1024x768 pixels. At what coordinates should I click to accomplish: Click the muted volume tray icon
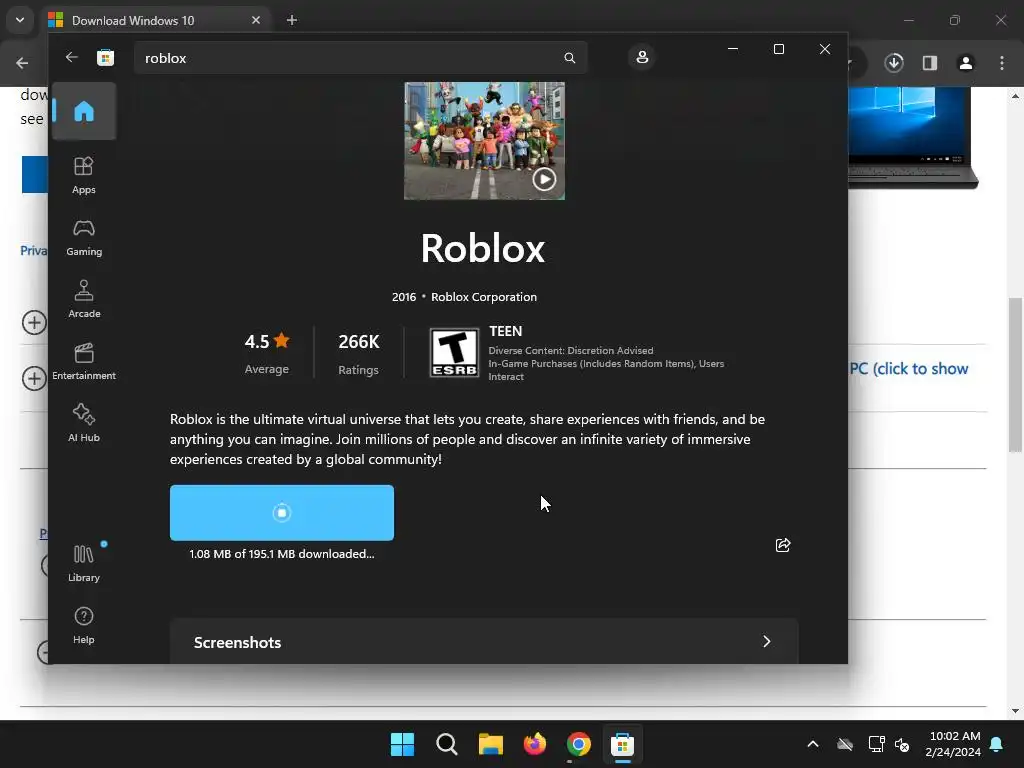pyautogui.click(x=902, y=744)
